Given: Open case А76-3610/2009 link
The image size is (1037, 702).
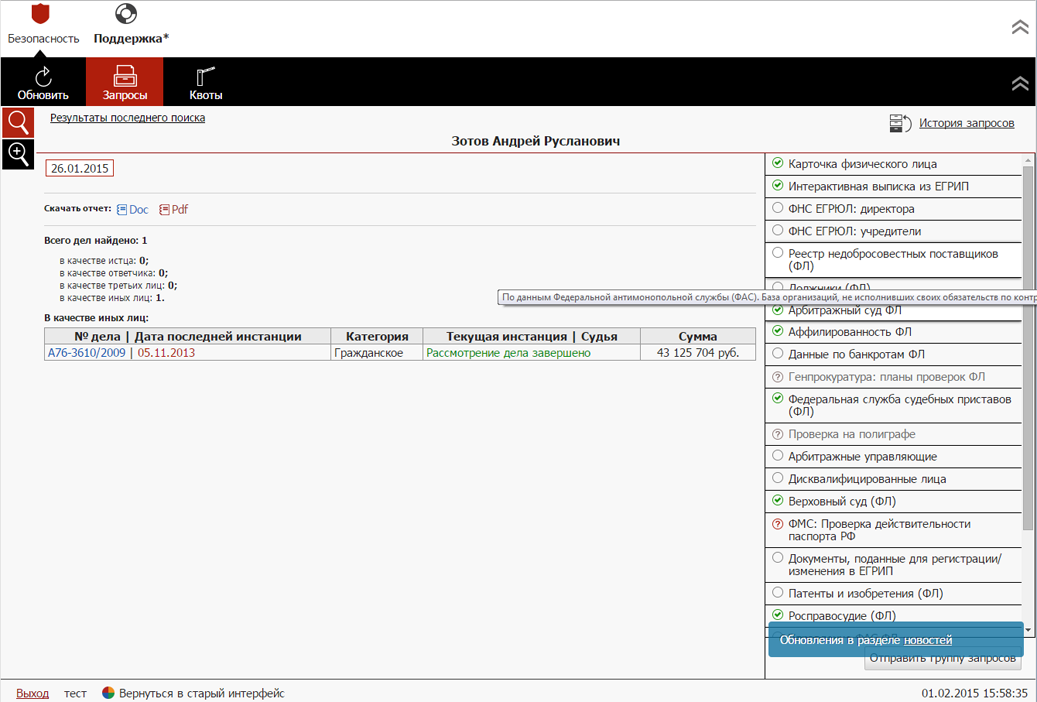Looking at the screenshot, I should pyautogui.click(x=87, y=353).
